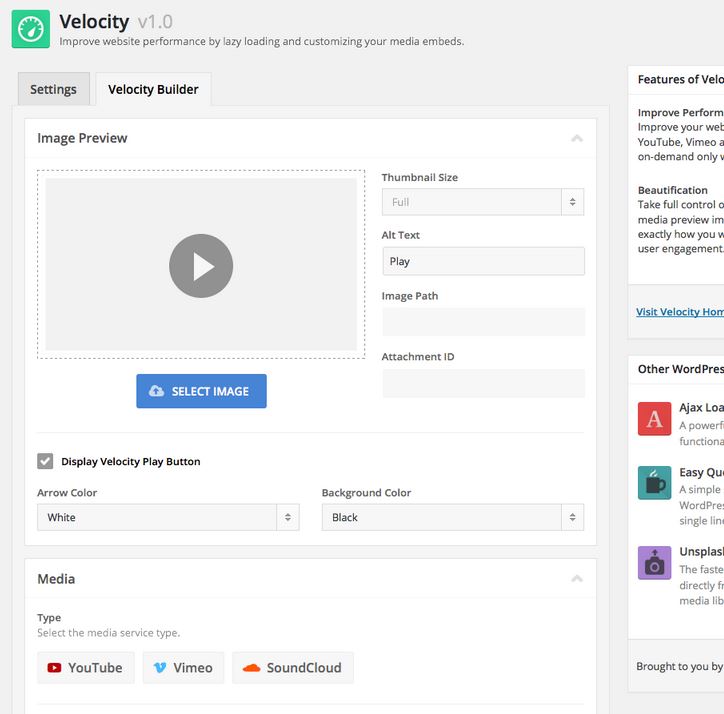Open the Visit Velocity Home link

point(680,312)
